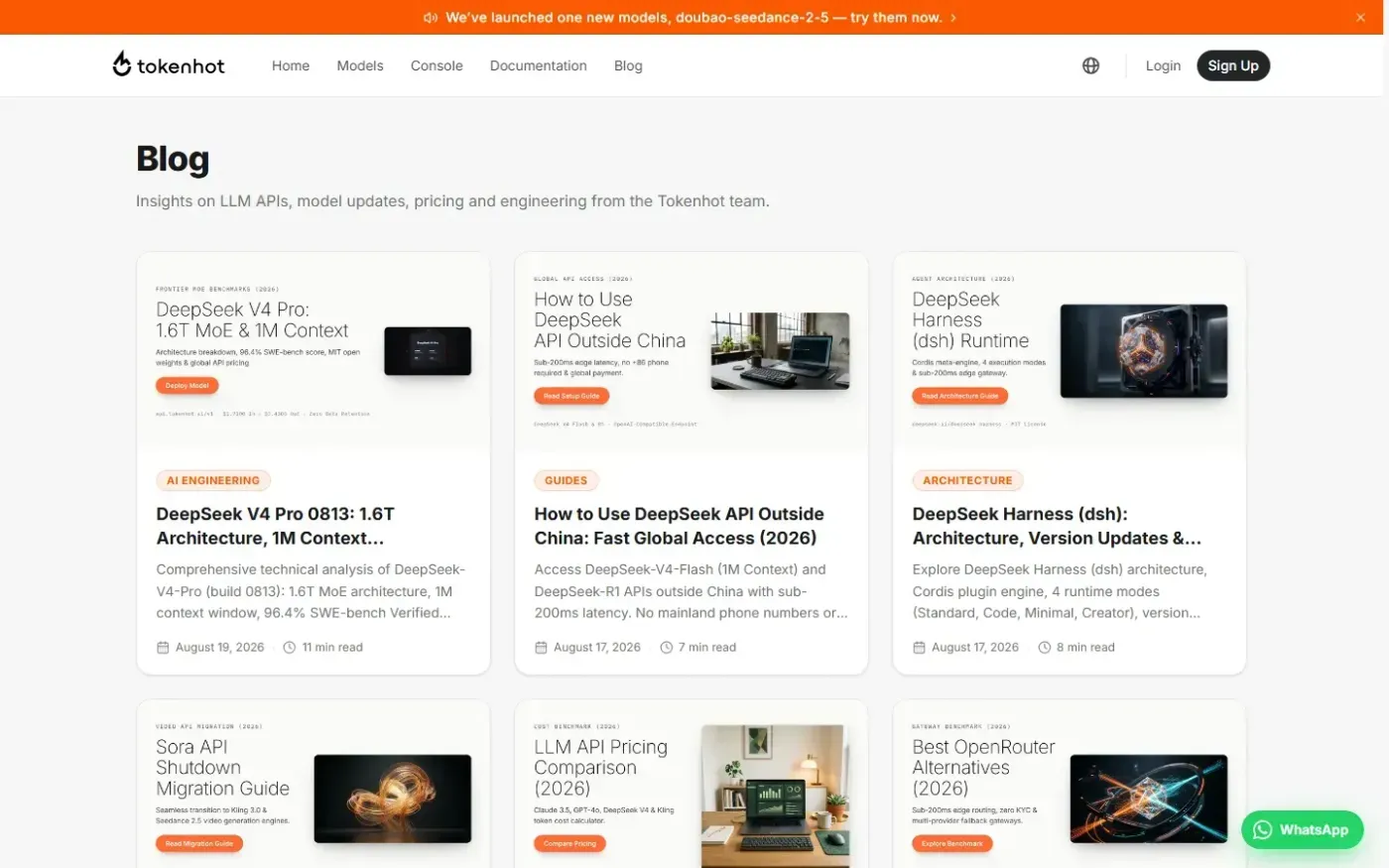Click Read Setup Guide button
1389x868 pixels.
pyautogui.click(x=571, y=396)
